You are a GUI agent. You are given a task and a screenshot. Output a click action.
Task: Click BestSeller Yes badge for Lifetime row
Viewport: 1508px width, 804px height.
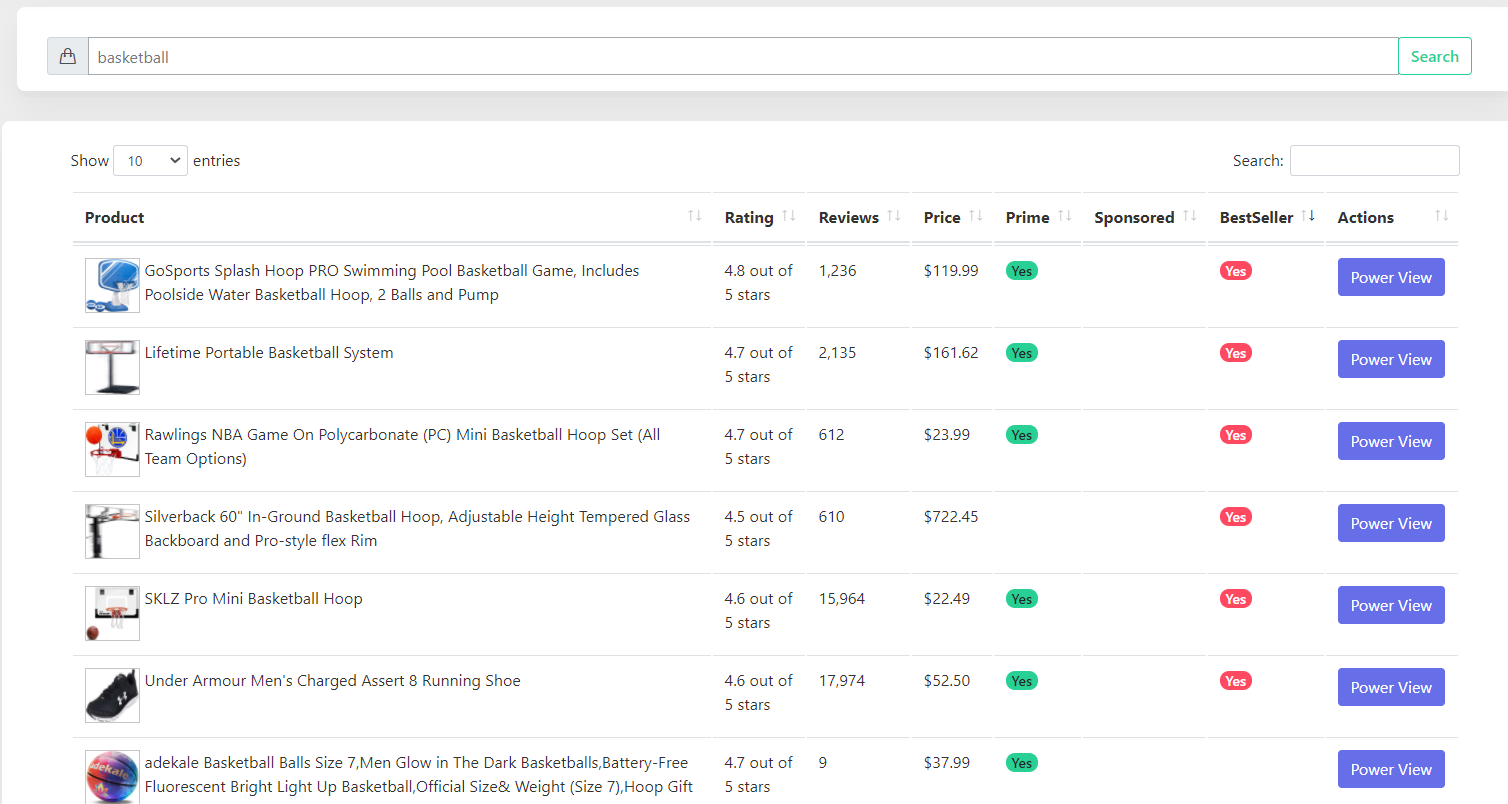click(1235, 353)
